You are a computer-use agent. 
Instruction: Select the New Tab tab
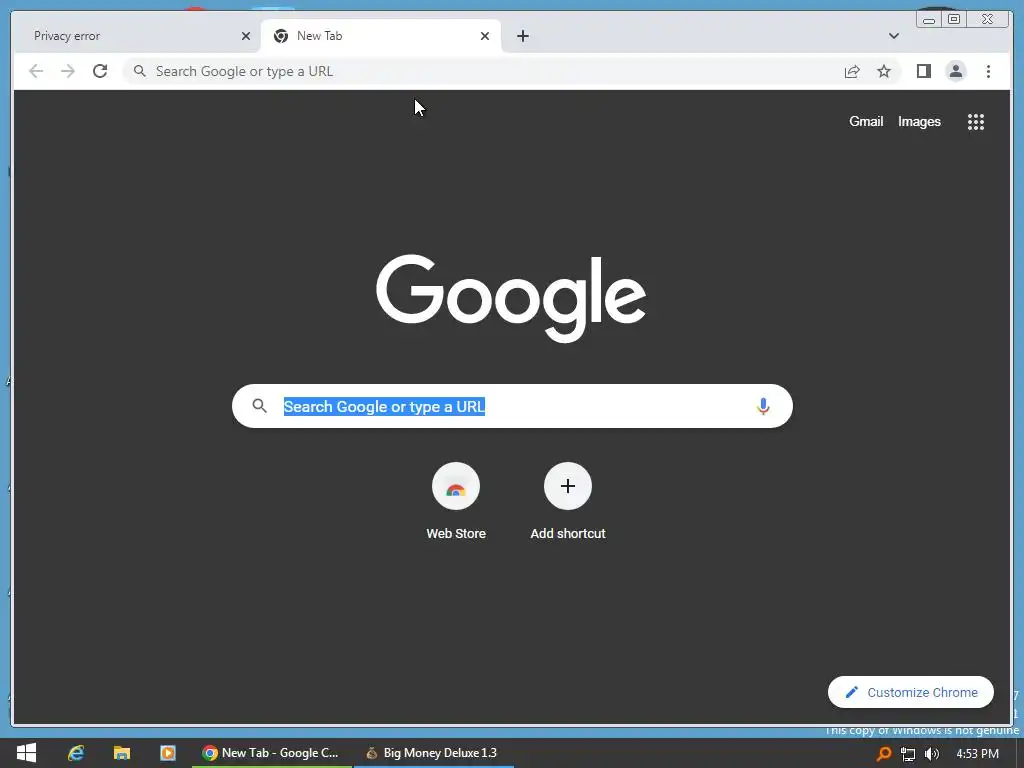pyautogui.click(x=381, y=36)
